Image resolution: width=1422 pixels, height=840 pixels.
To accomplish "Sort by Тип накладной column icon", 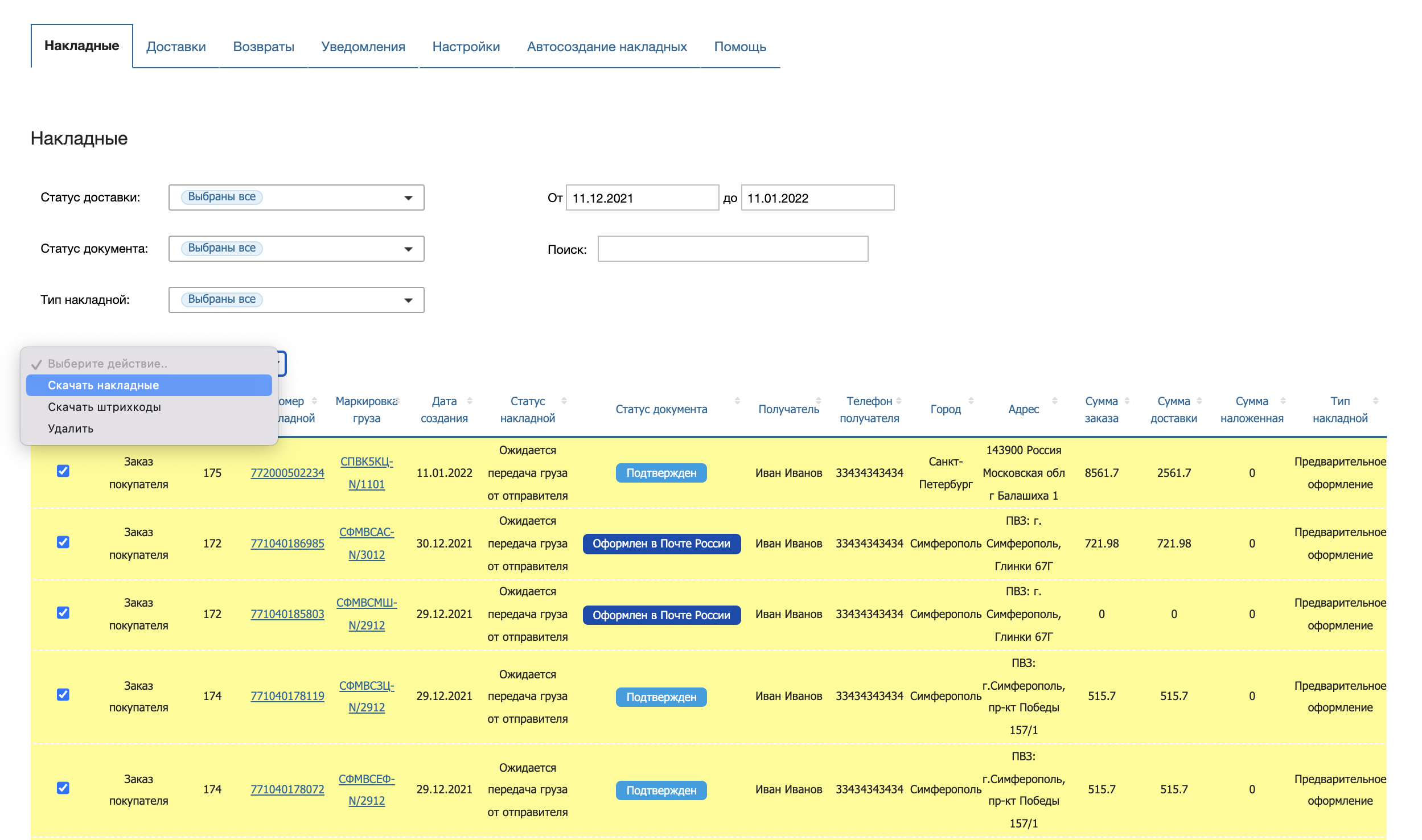I will point(1376,401).
